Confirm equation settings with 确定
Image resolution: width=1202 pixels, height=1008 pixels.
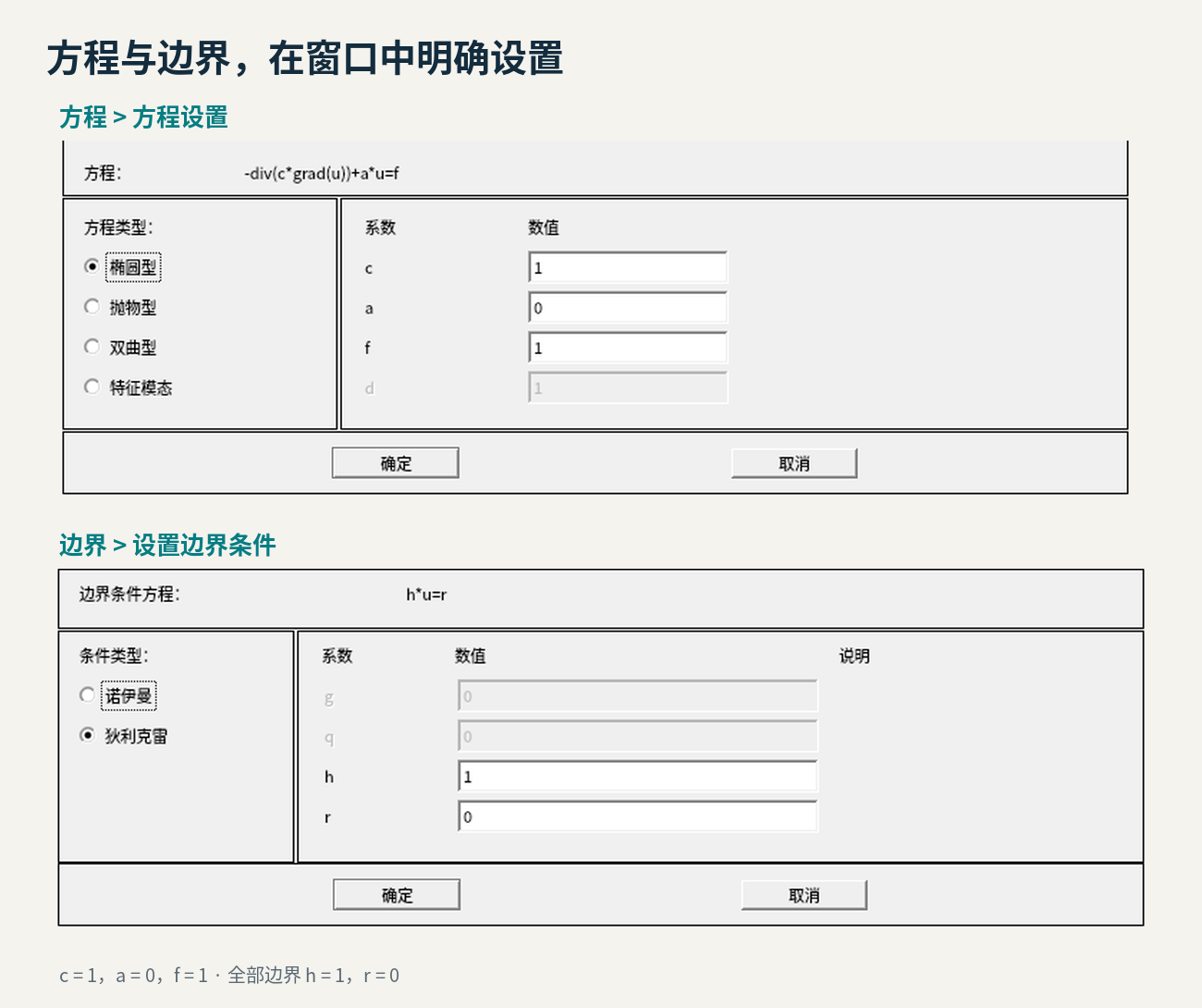[x=396, y=463]
